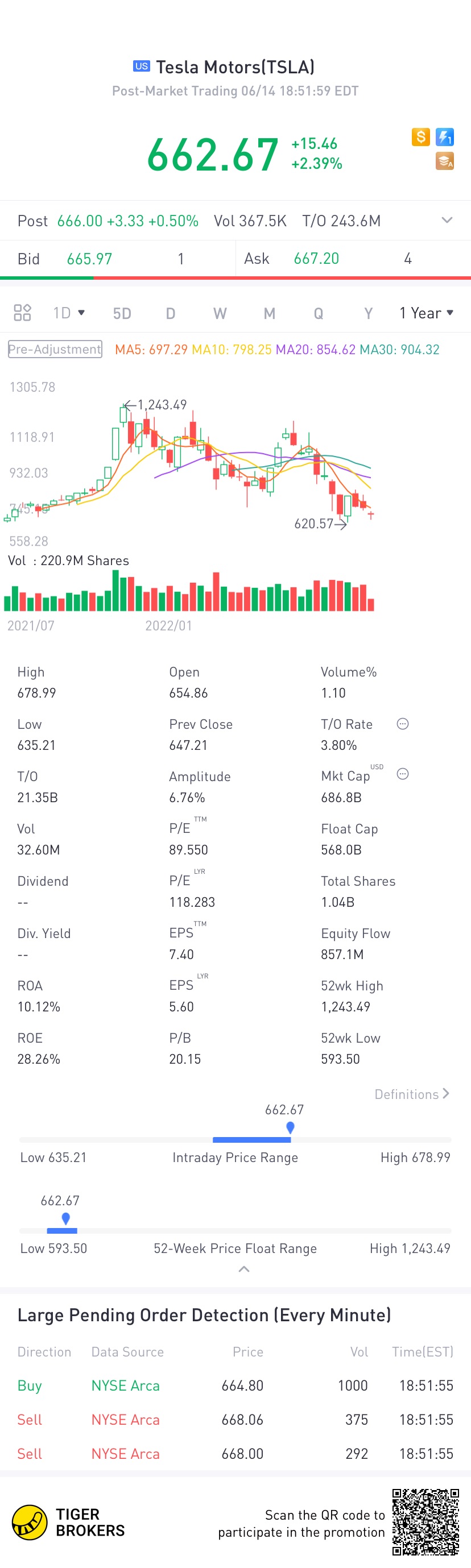Tap the info icon beside T/O Rate

(x=403, y=724)
